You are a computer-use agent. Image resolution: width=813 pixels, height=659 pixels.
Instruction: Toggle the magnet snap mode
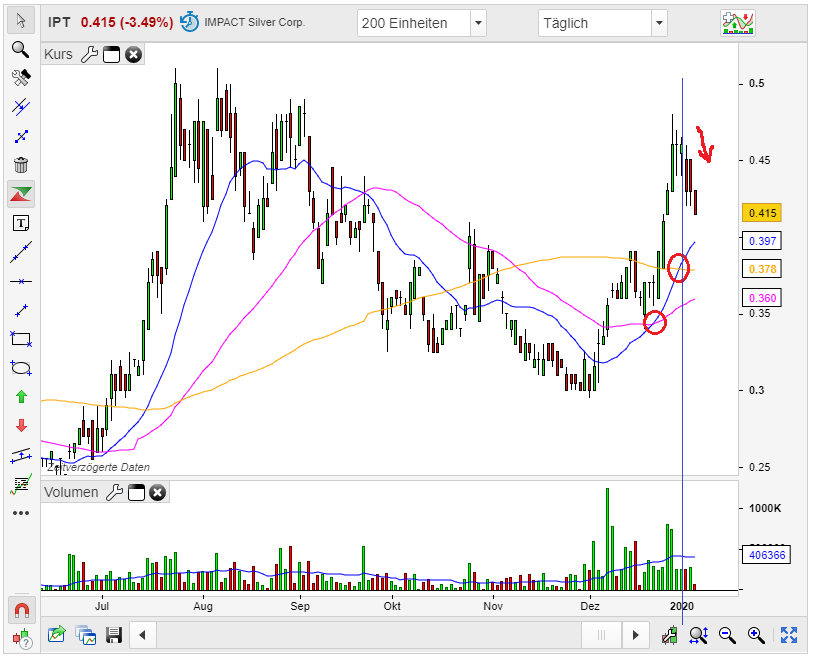click(x=21, y=610)
